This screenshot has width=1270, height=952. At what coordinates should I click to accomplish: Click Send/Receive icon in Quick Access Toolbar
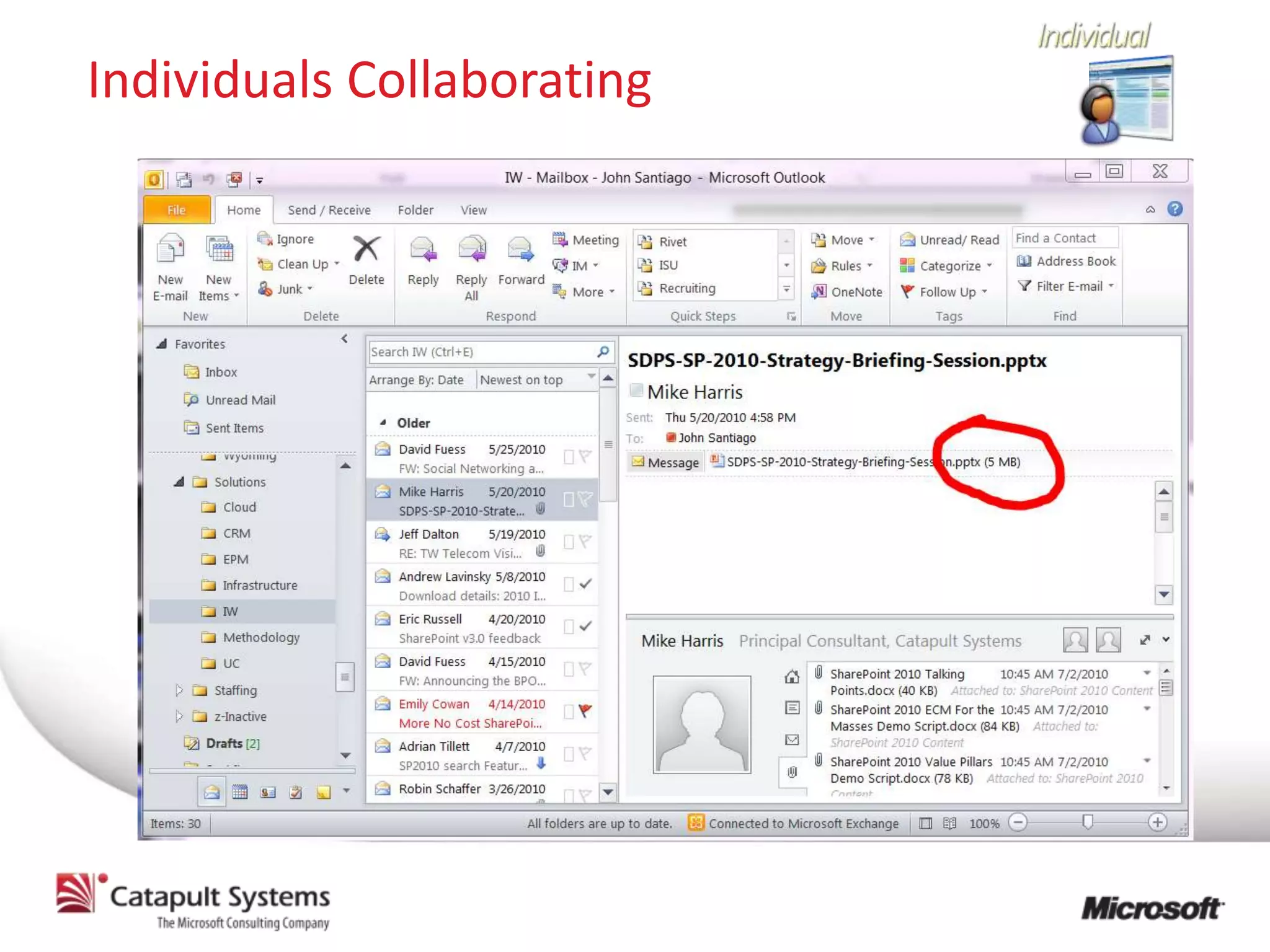click(x=184, y=180)
